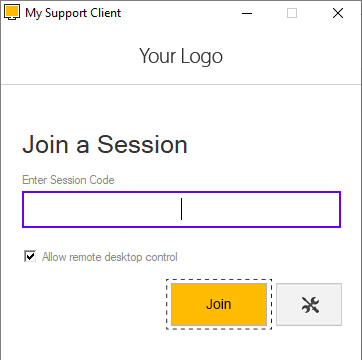Viewport: 362px width, 360px height.
Task: Uncheck the Allow remote desktop control checkbox
Action: 30,257
